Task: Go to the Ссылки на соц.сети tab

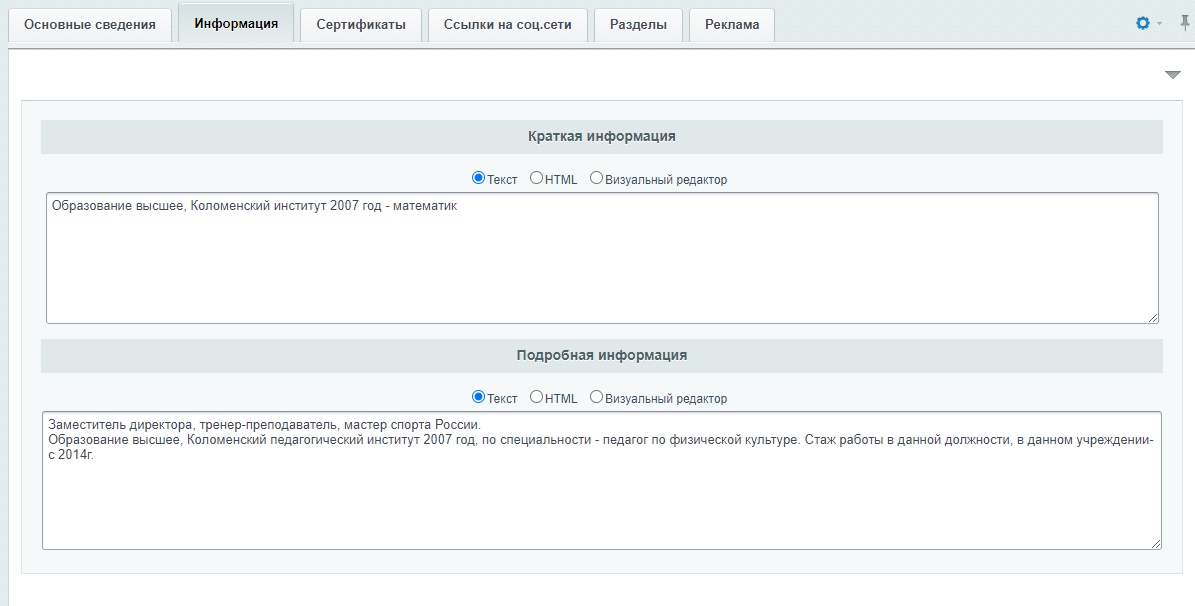Action: [508, 24]
